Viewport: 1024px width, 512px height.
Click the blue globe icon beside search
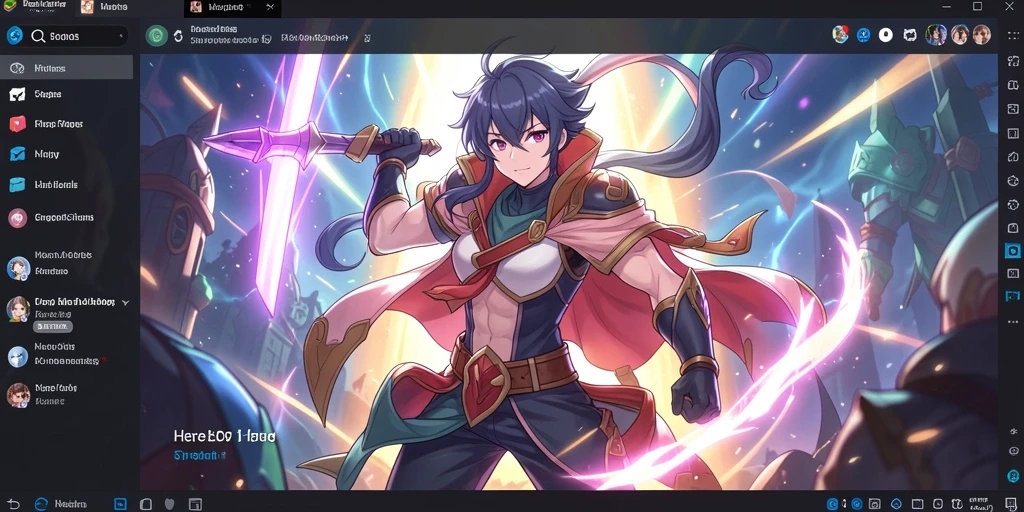click(x=14, y=36)
